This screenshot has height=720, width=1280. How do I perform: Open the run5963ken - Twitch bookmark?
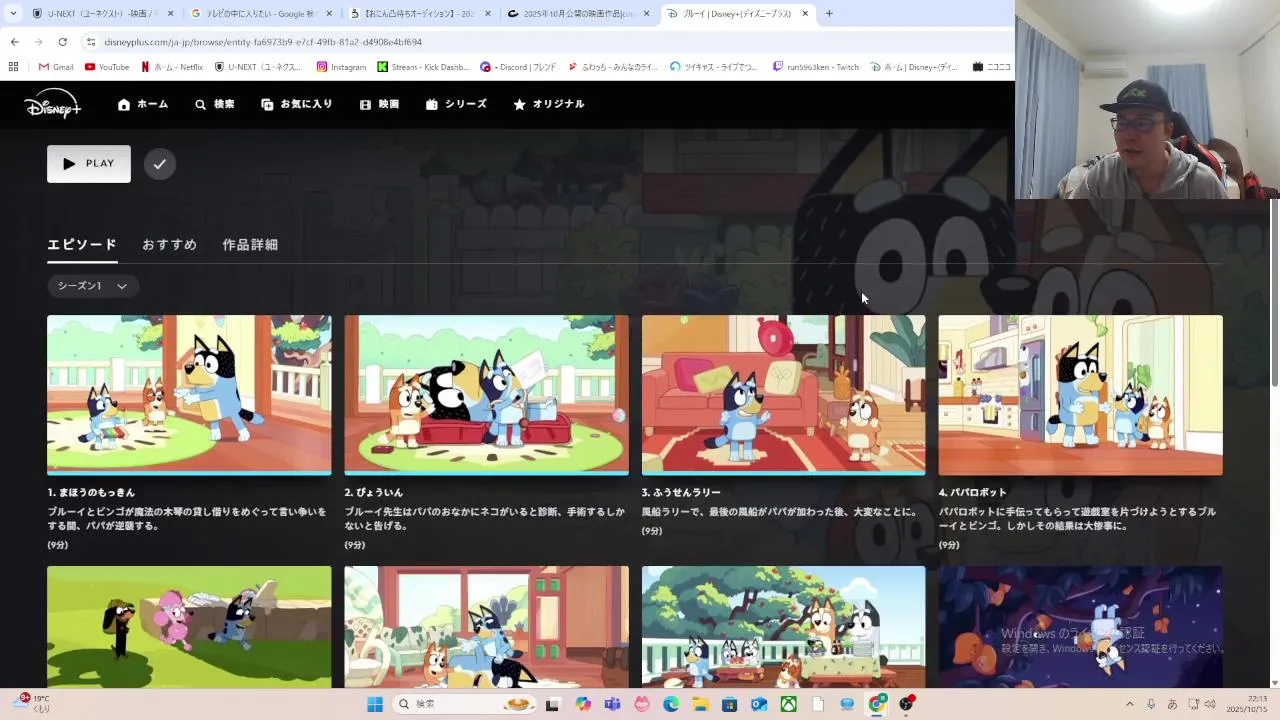(816, 67)
